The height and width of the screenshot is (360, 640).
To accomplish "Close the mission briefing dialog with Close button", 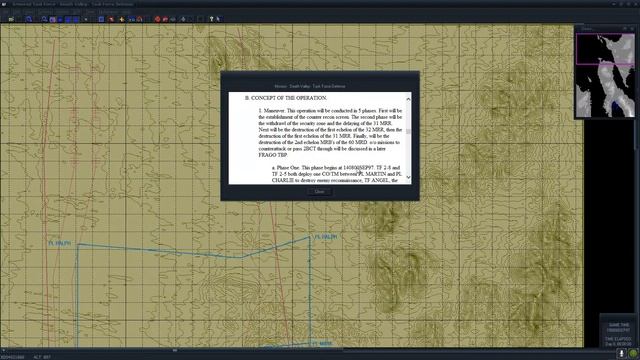I will pos(319,191).
